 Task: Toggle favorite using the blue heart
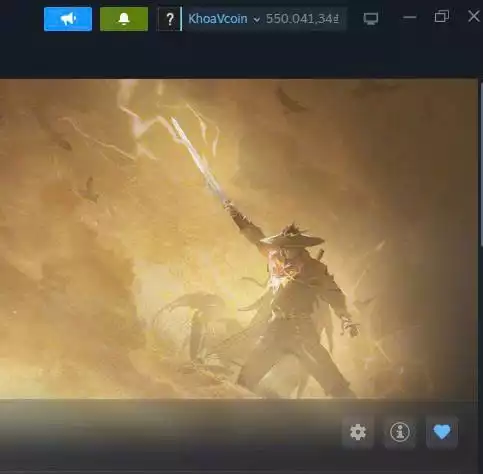[x=442, y=432]
